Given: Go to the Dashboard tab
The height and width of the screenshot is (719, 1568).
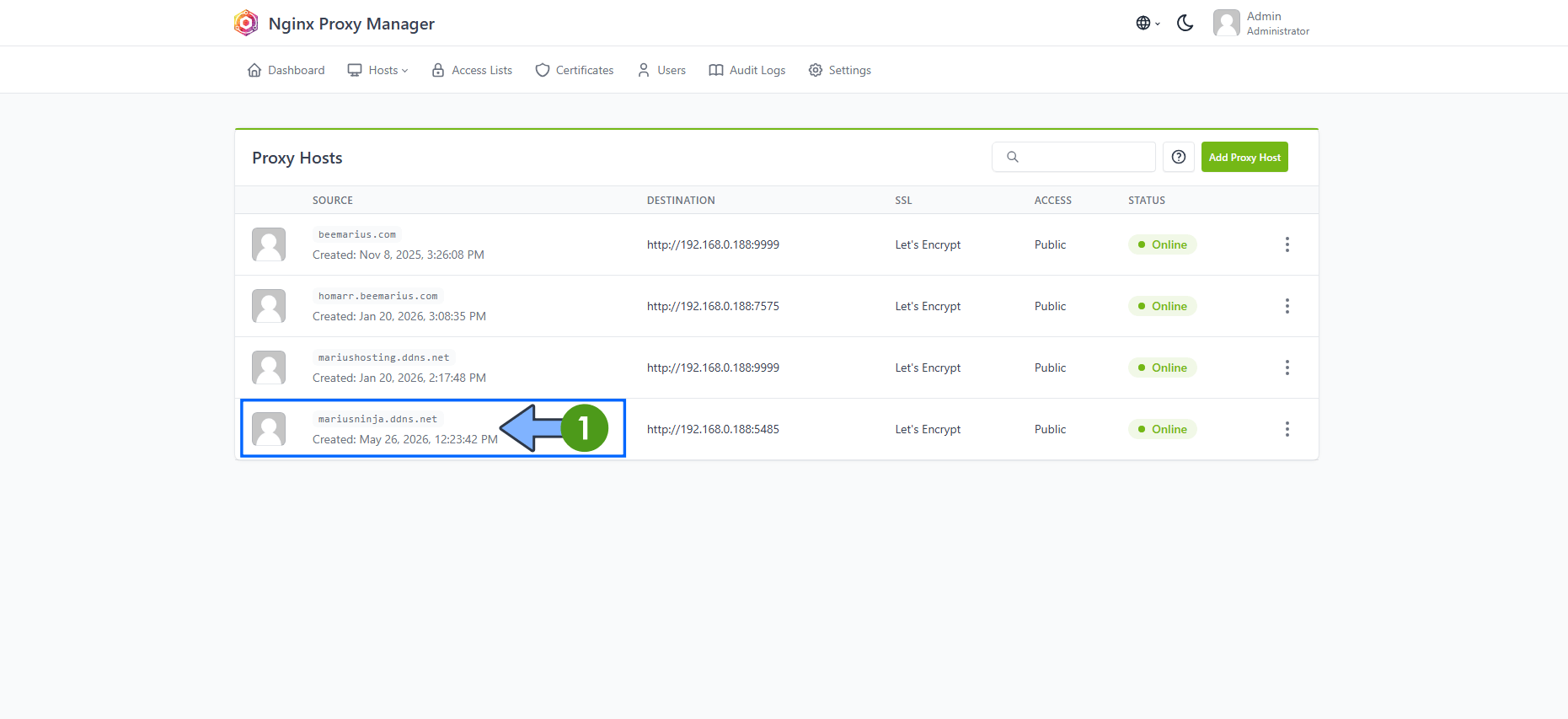Looking at the screenshot, I should [x=286, y=70].
